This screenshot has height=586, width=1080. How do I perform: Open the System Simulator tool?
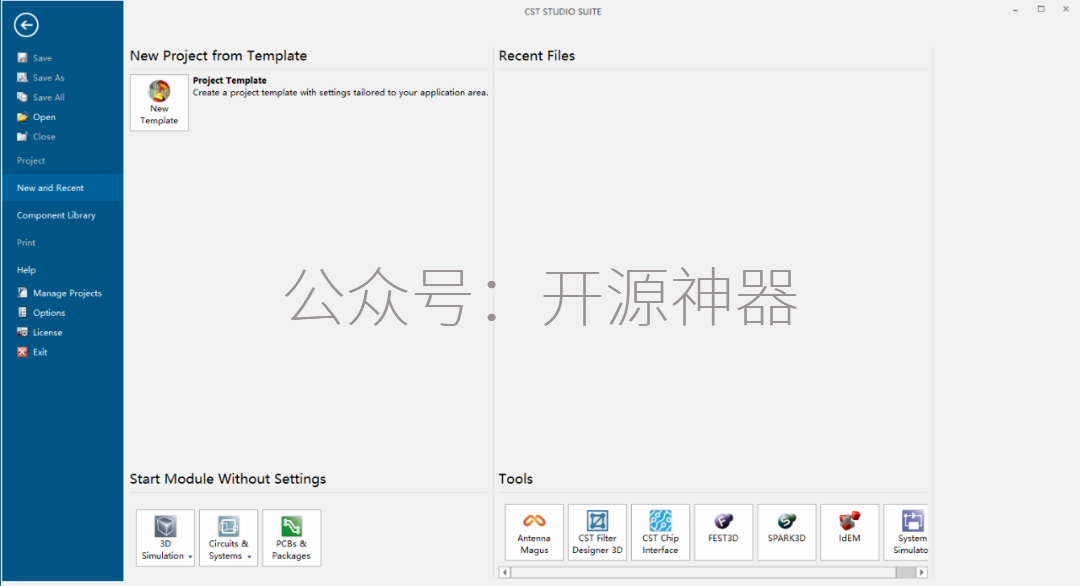tap(906, 532)
